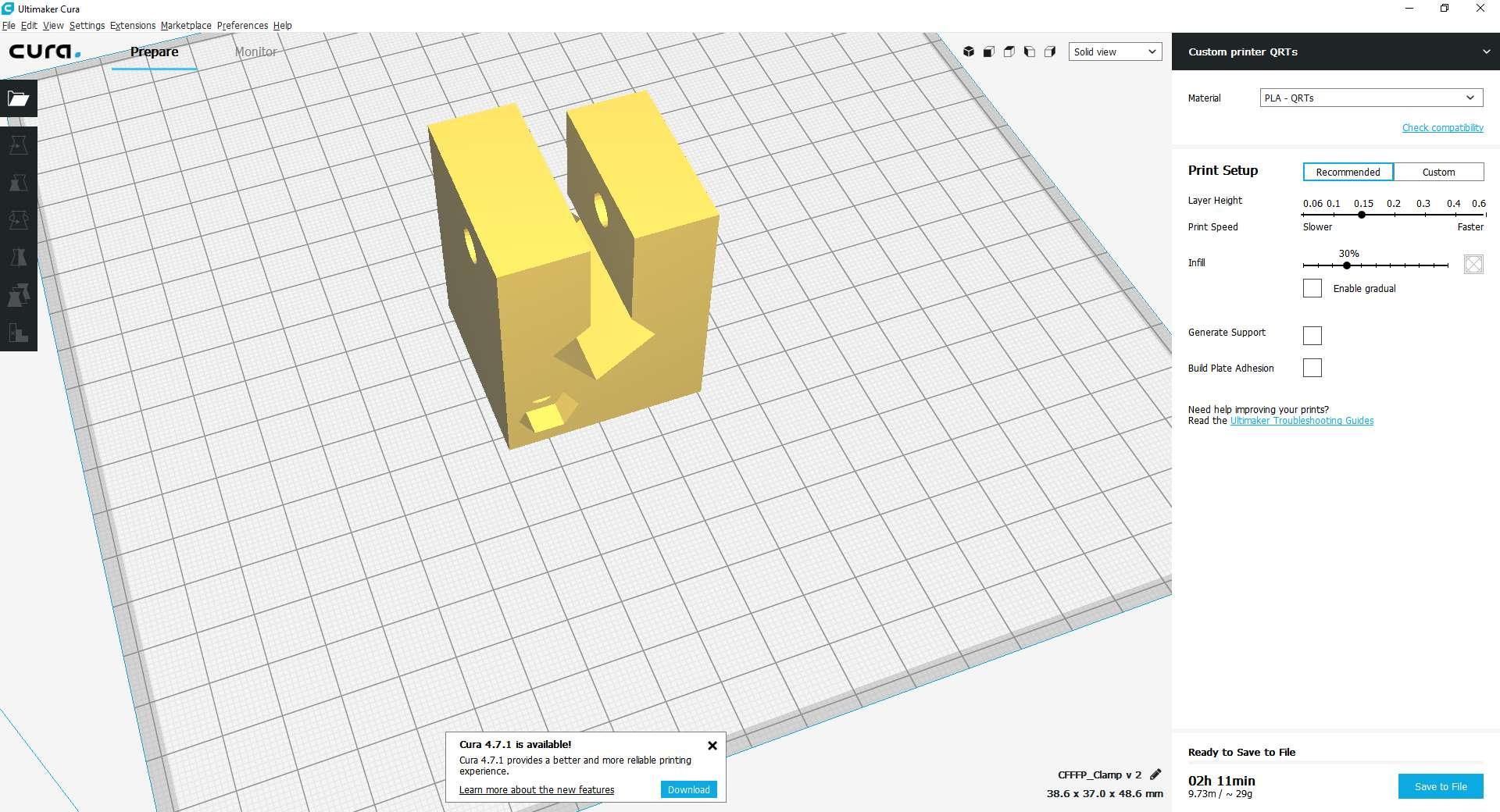
Task: Click the Ready to Save to File status text
Action: pyautogui.click(x=1241, y=752)
